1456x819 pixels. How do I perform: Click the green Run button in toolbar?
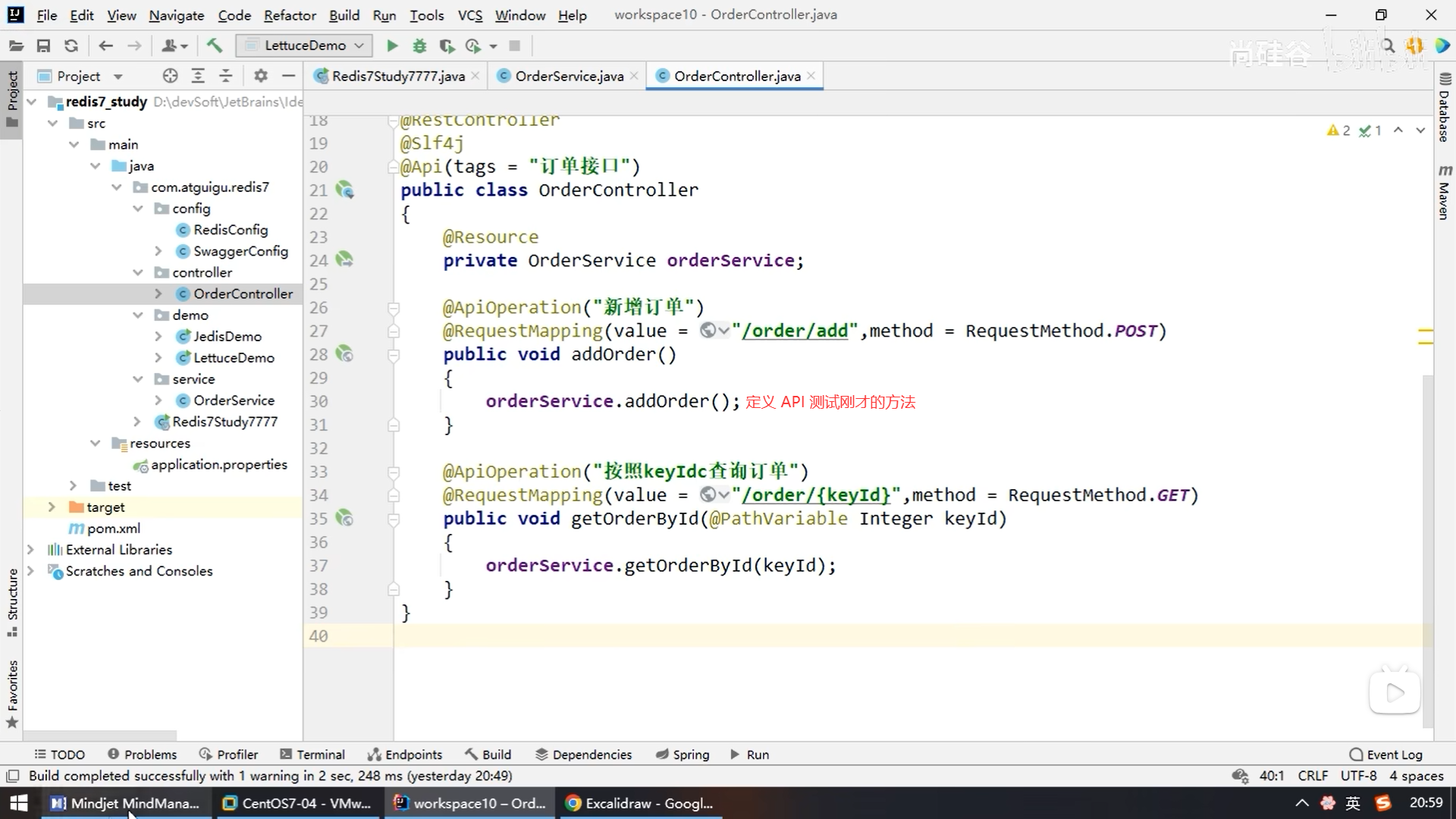pos(392,45)
